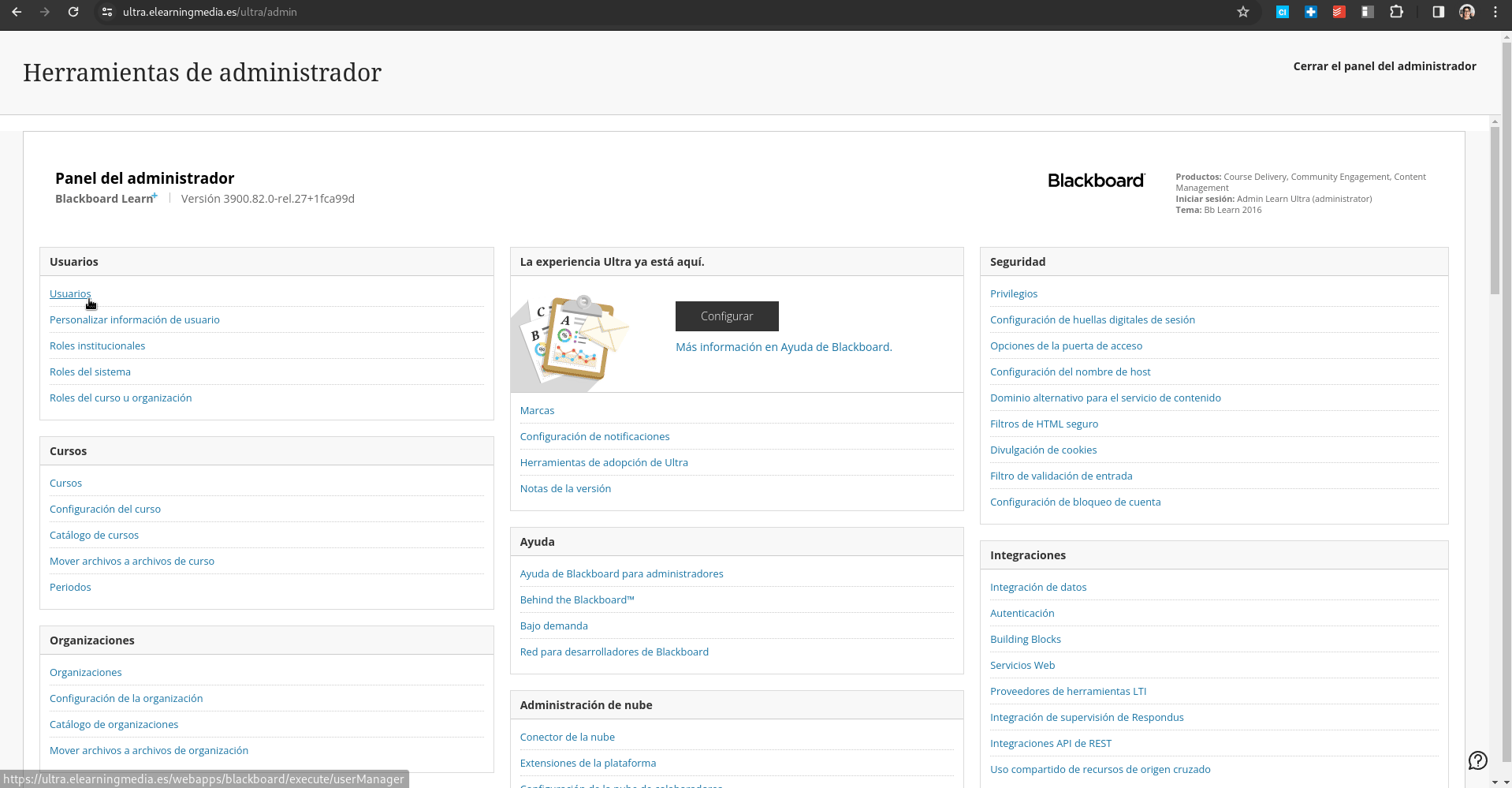1512x788 pixels.
Task: Bookmark this page with the star icon
Action: (1243, 12)
